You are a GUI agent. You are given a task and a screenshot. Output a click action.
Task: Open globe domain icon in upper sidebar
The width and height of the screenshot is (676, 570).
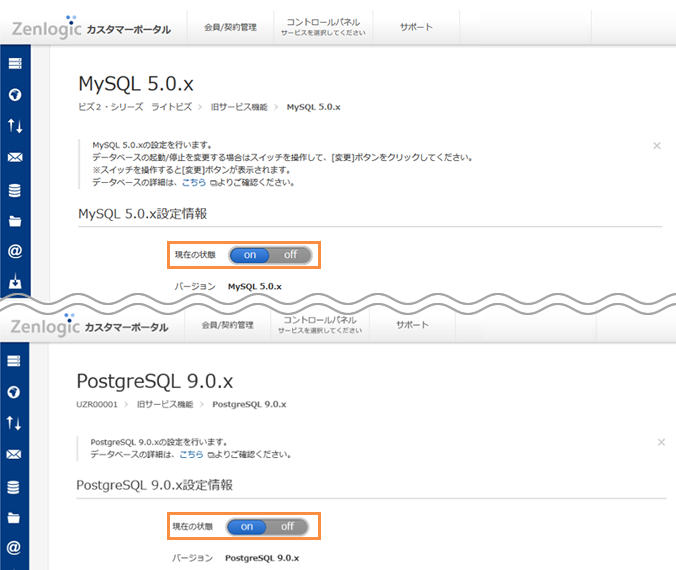[15, 94]
